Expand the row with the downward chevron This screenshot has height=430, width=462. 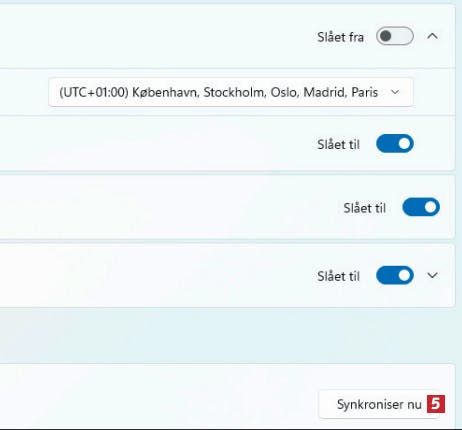432,275
